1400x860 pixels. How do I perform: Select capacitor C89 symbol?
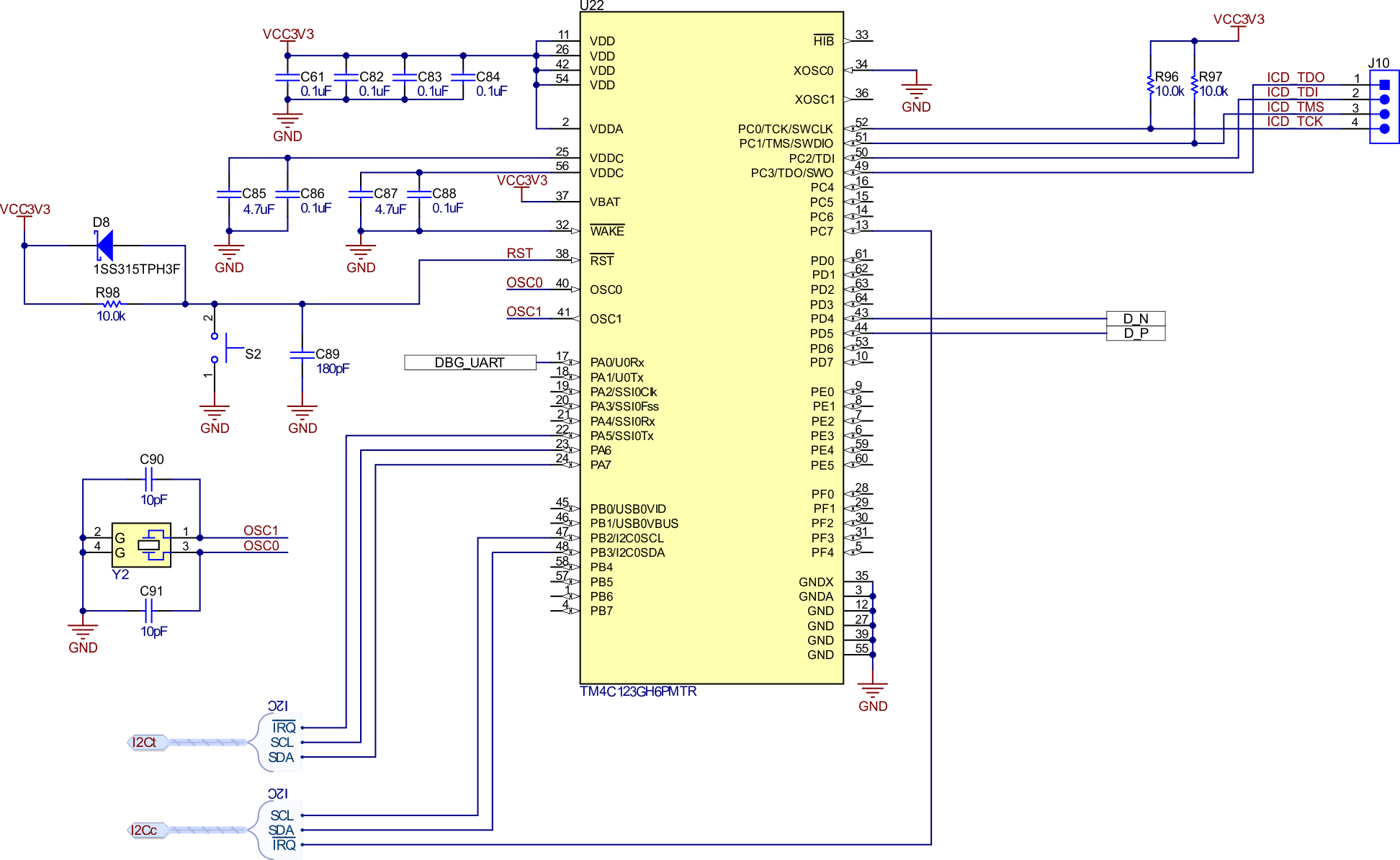(x=302, y=354)
